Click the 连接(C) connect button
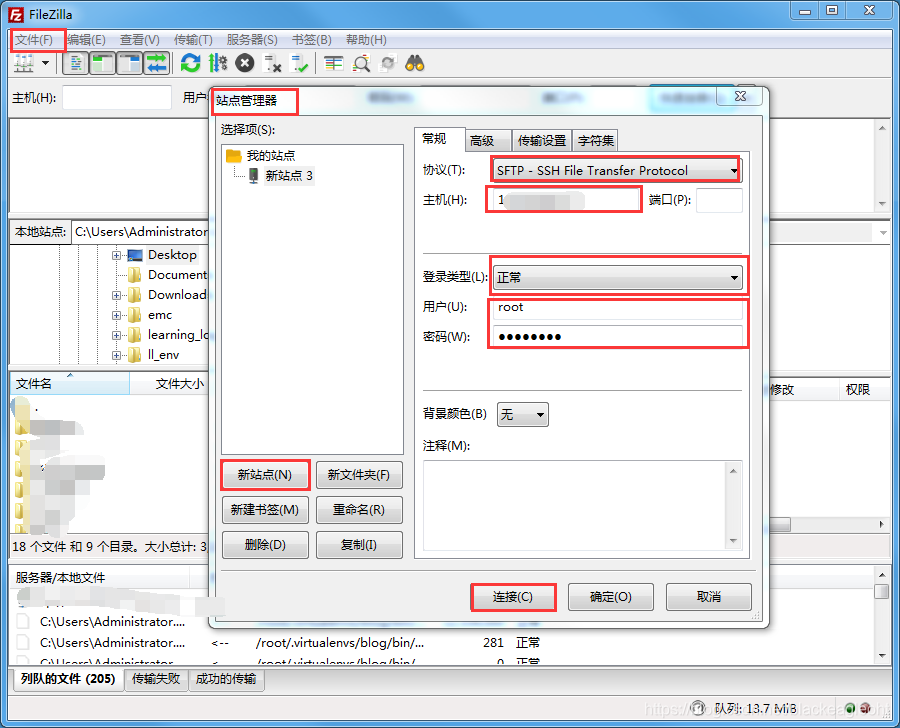Image resolution: width=900 pixels, height=728 pixels. pyautogui.click(x=513, y=597)
